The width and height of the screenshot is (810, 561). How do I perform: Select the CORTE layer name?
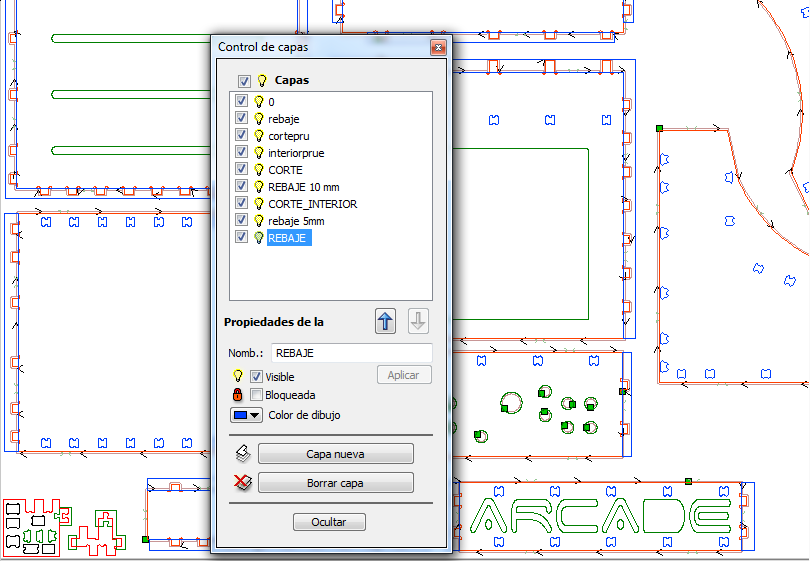(x=285, y=170)
